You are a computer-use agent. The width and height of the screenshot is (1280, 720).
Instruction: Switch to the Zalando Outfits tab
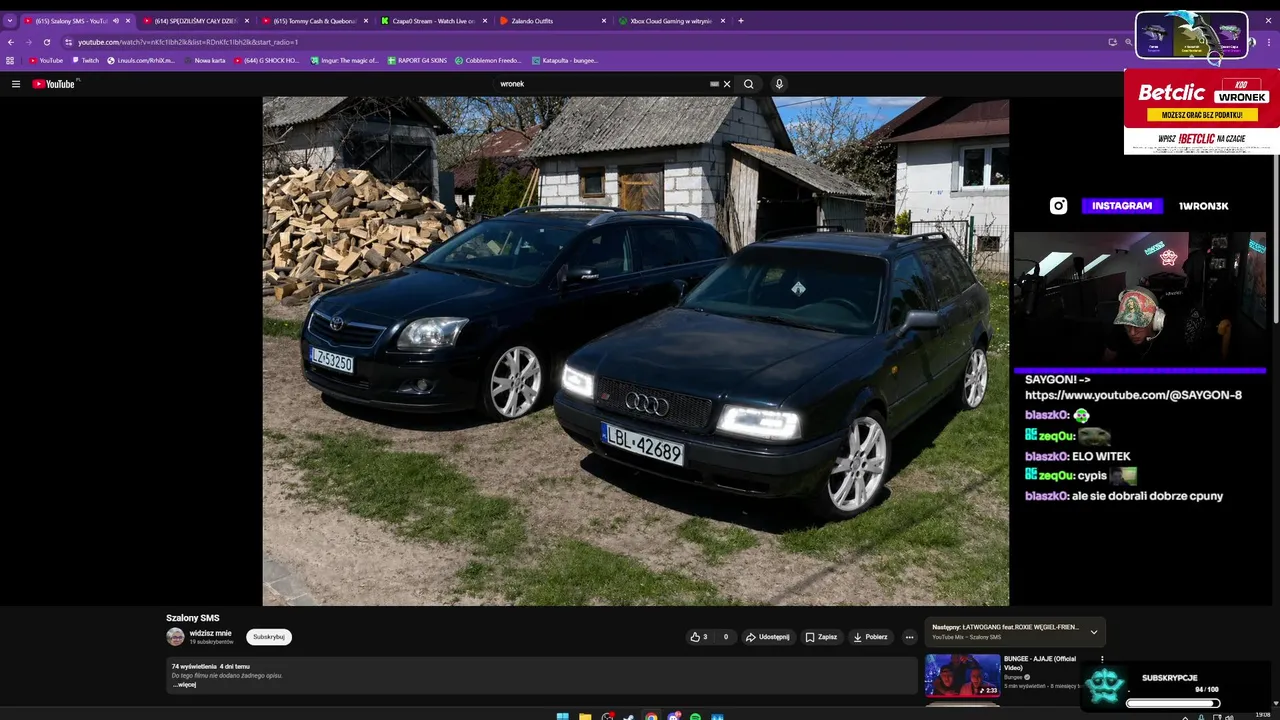point(552,21)
